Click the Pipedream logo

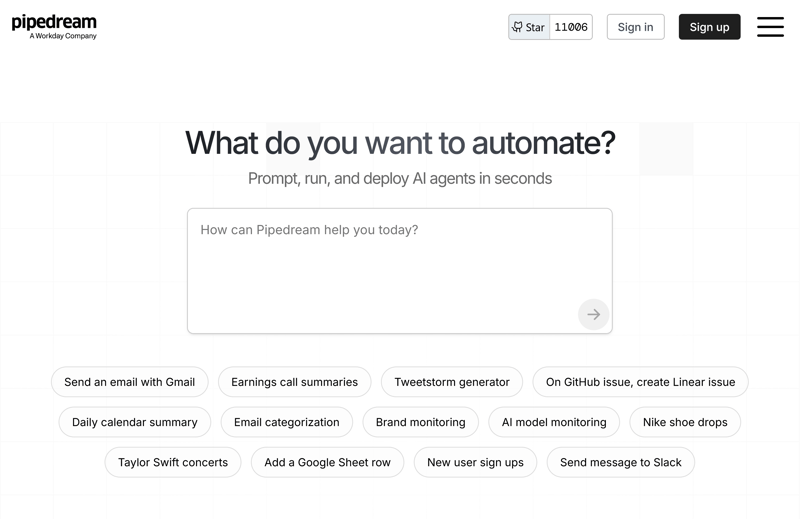(54, 26)
